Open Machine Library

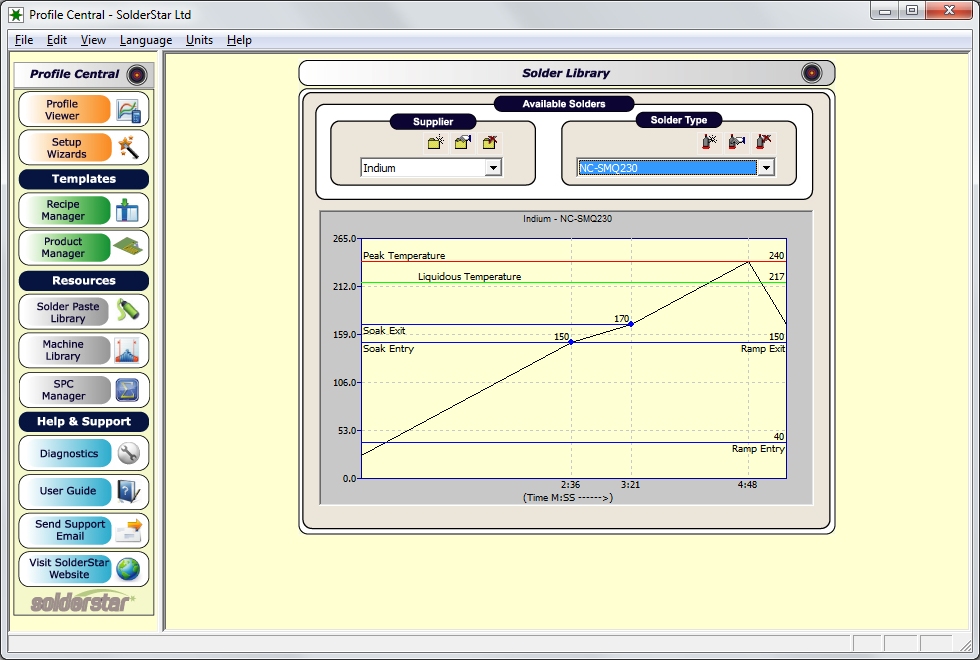[x=84, y=350]
